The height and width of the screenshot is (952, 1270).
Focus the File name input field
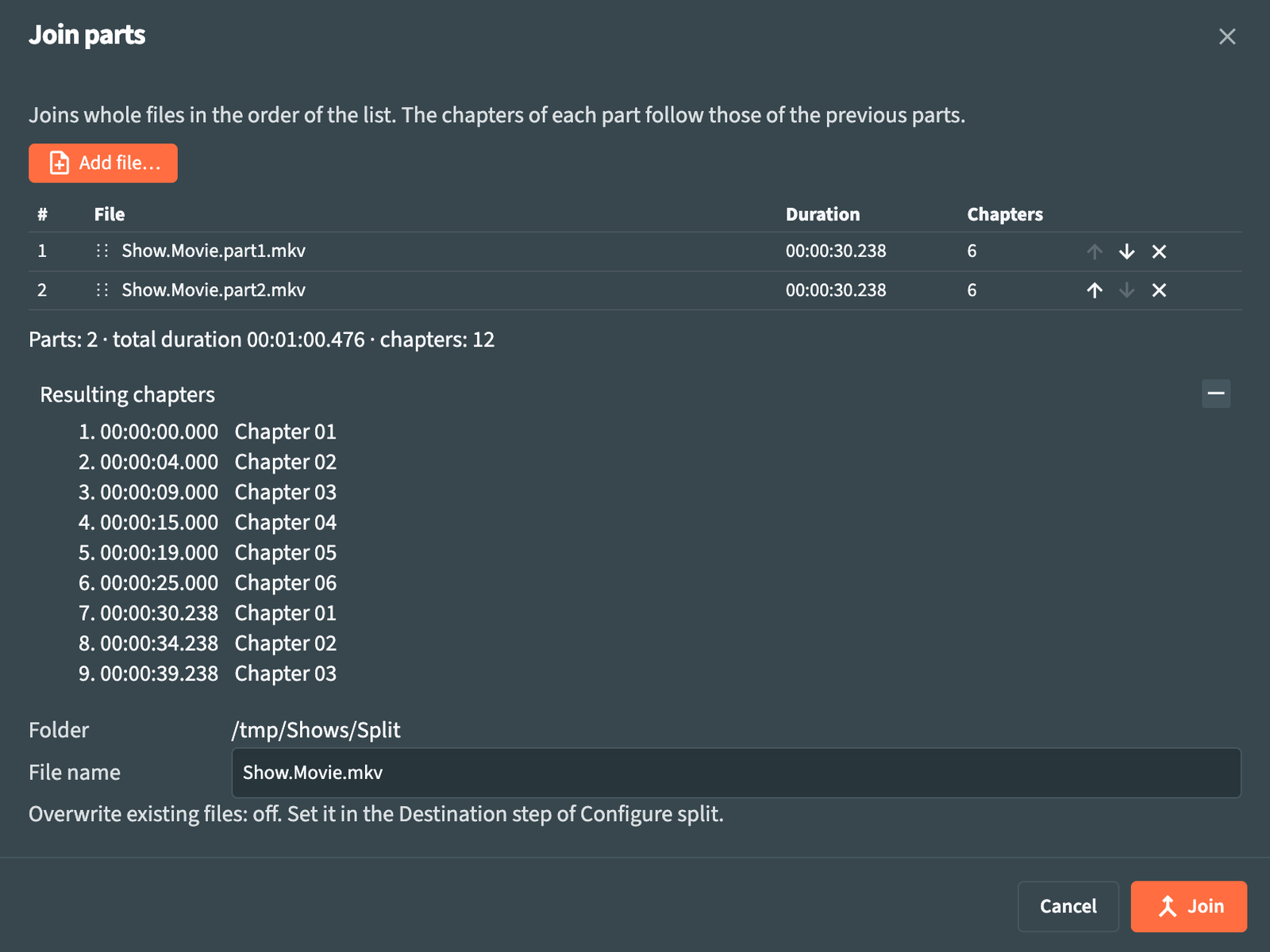click(736, 773)
